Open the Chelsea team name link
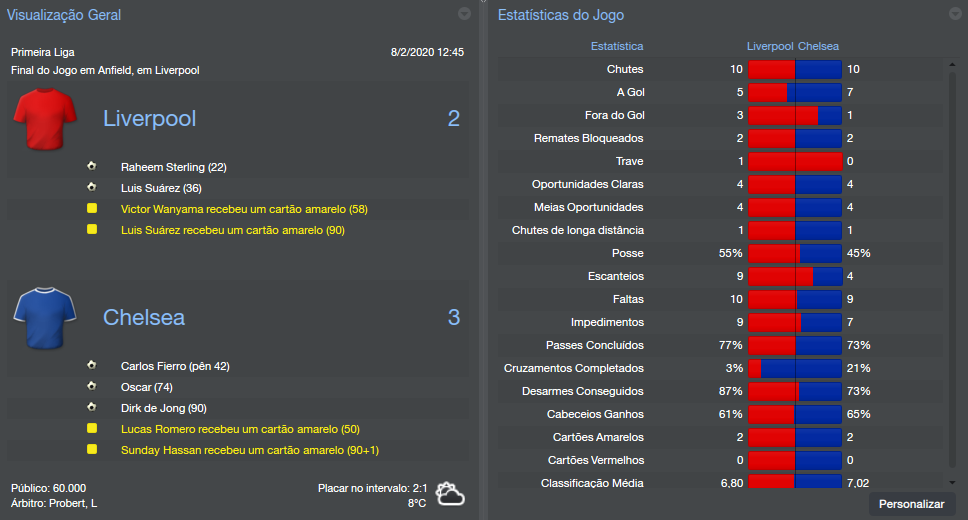Image resolution: width=968 pixels, height=520 pixels. (x=144, y=318)
